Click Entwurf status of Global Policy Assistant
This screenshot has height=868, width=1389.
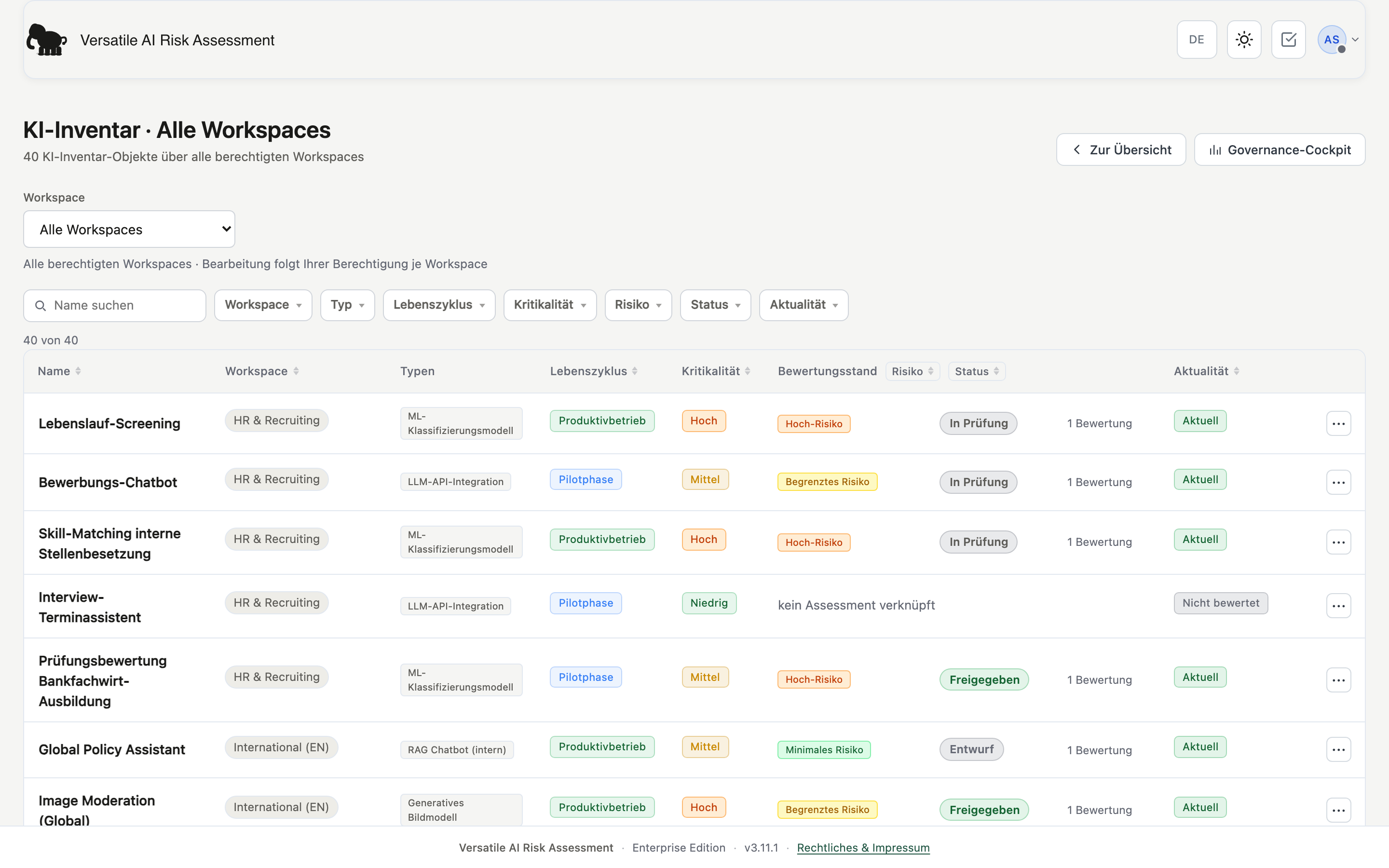pyautogui.click(x=971, y=749)
